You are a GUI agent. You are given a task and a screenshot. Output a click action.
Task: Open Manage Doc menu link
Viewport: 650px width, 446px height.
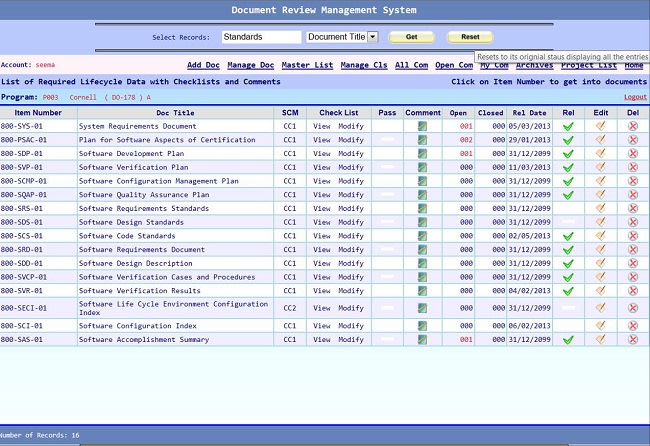click(x=250, y=65)
